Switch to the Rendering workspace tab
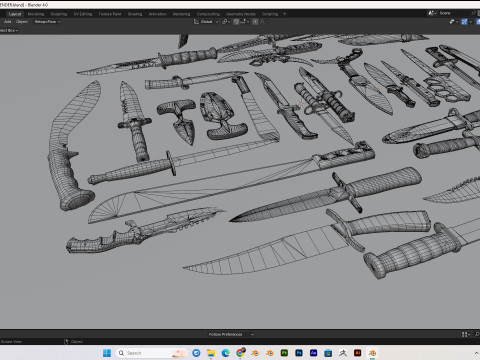This screenshot has width=480, height=360. coord(181,14)
